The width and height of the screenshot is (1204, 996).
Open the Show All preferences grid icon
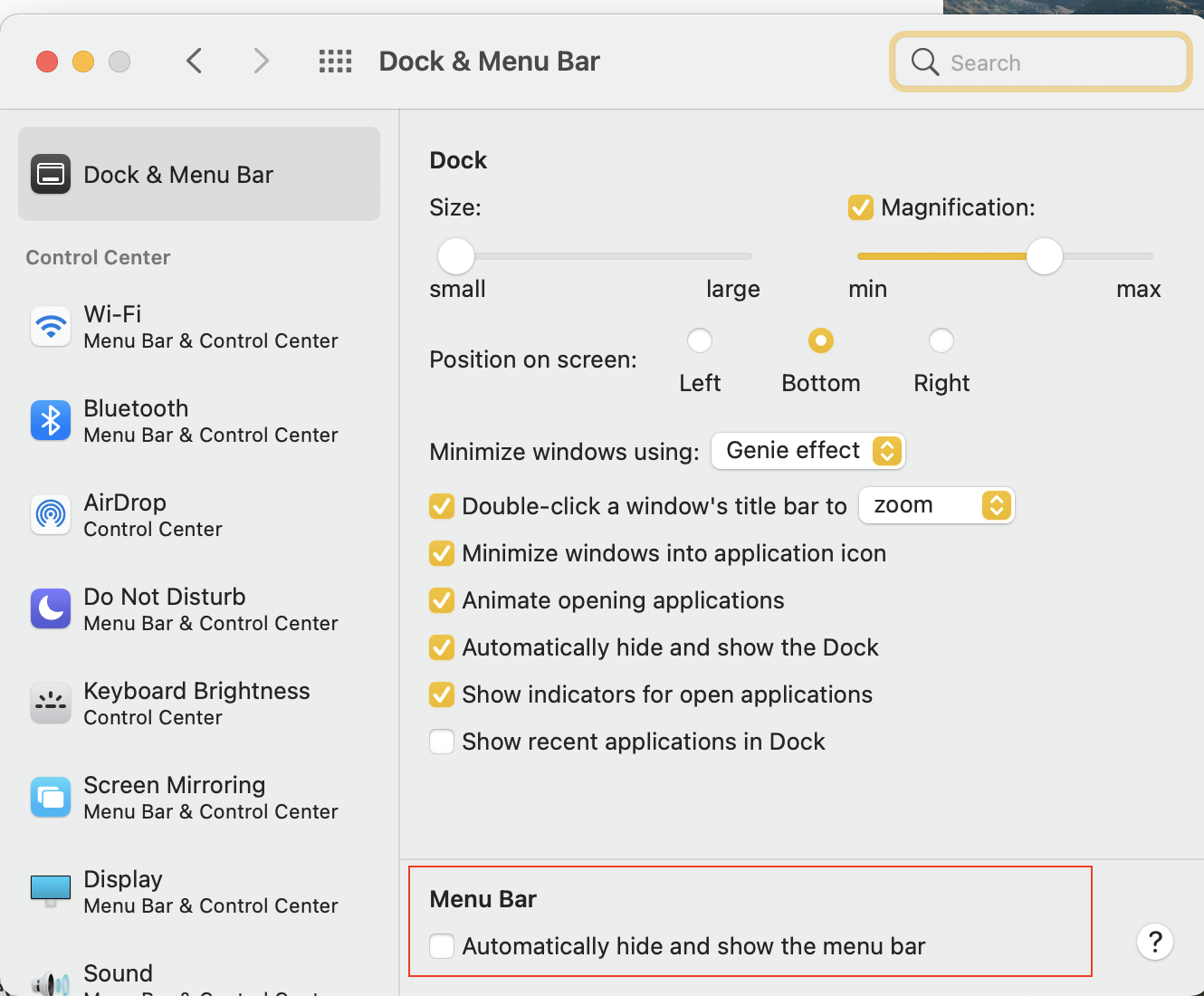coord(335,61)
